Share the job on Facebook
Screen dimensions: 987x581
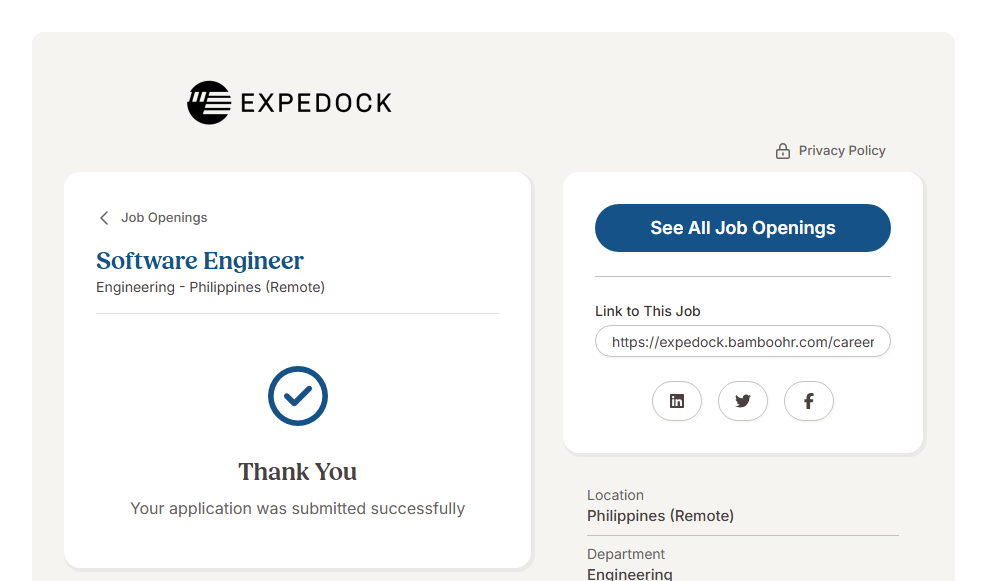click(809, 401)
